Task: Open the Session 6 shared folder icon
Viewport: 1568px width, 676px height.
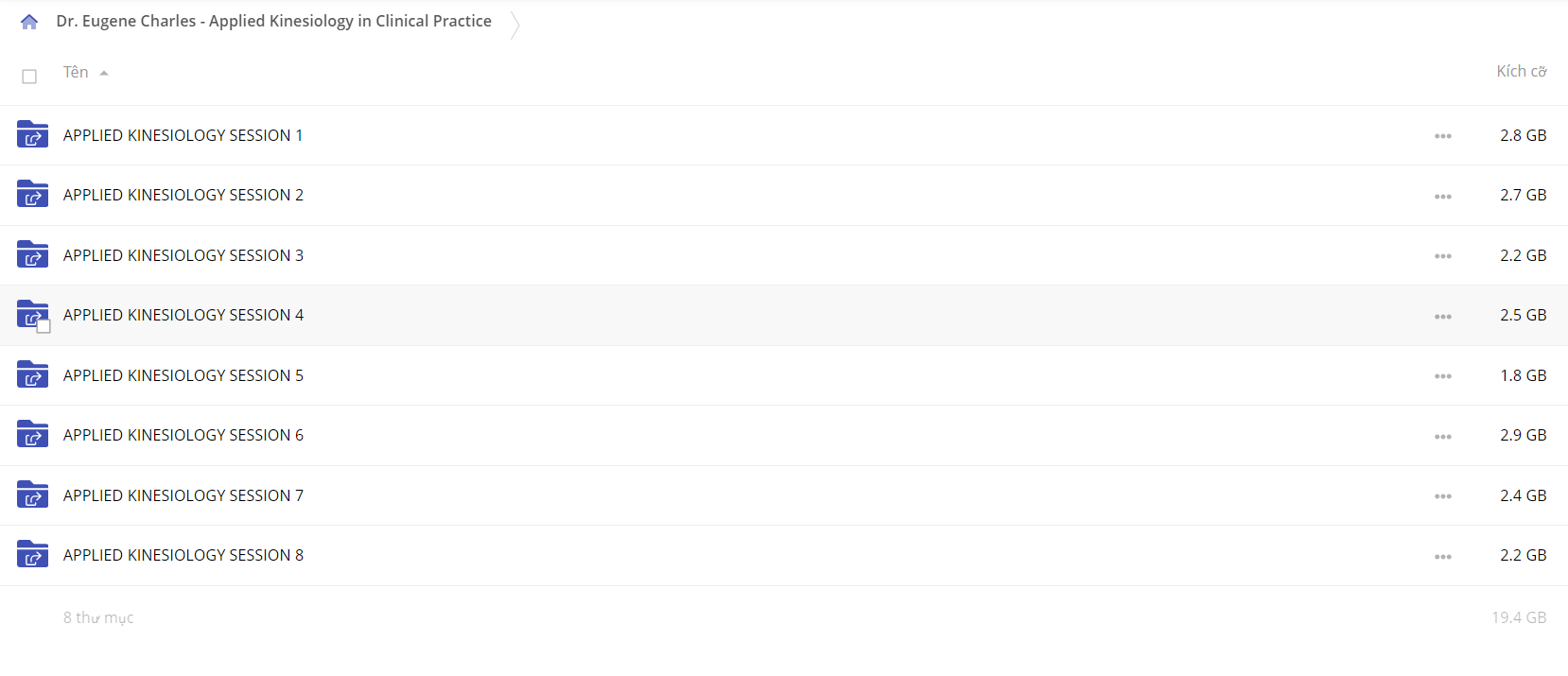Action: pos(32,434)
